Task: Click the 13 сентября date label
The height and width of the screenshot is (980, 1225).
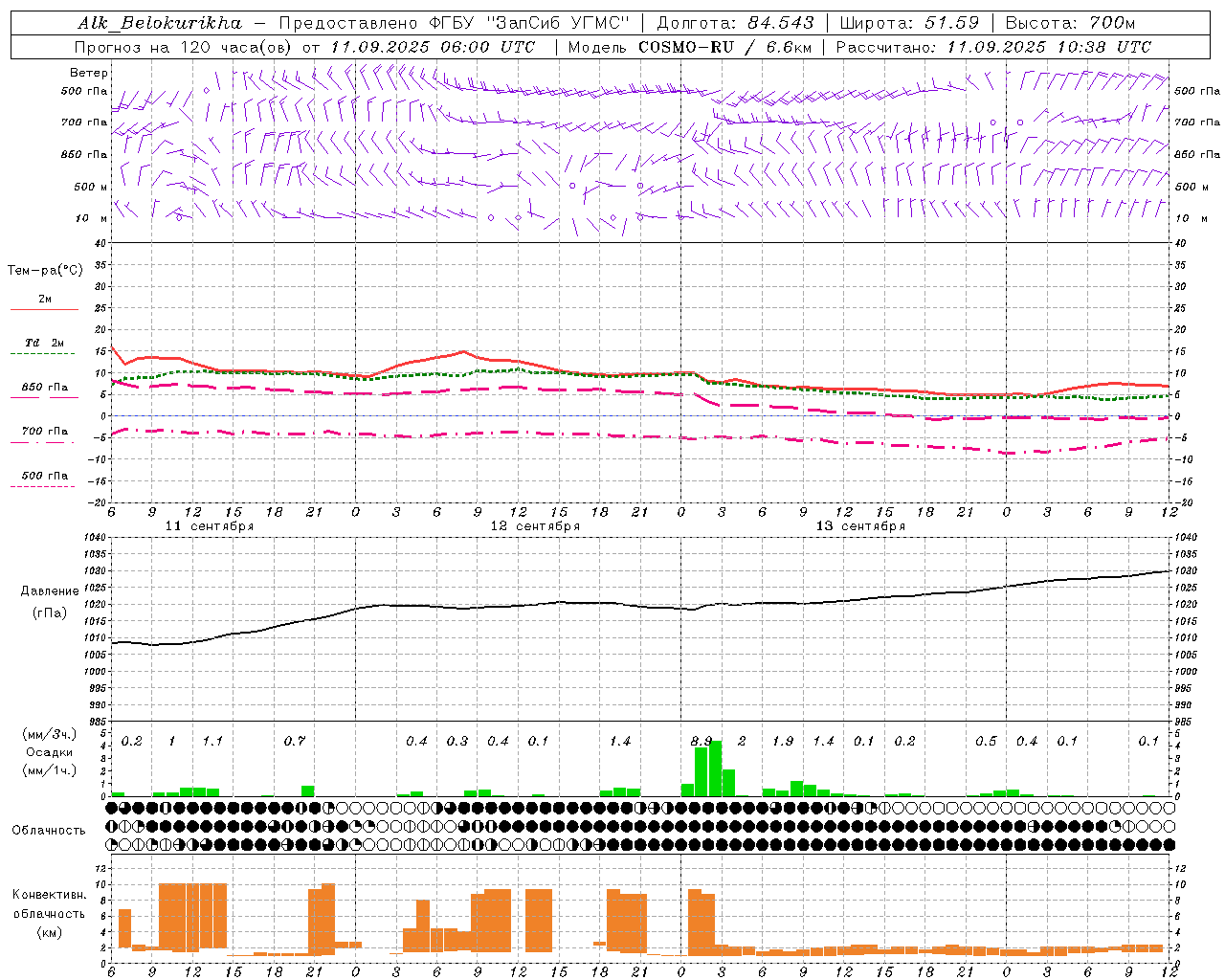Action: [x=860, y=526]
